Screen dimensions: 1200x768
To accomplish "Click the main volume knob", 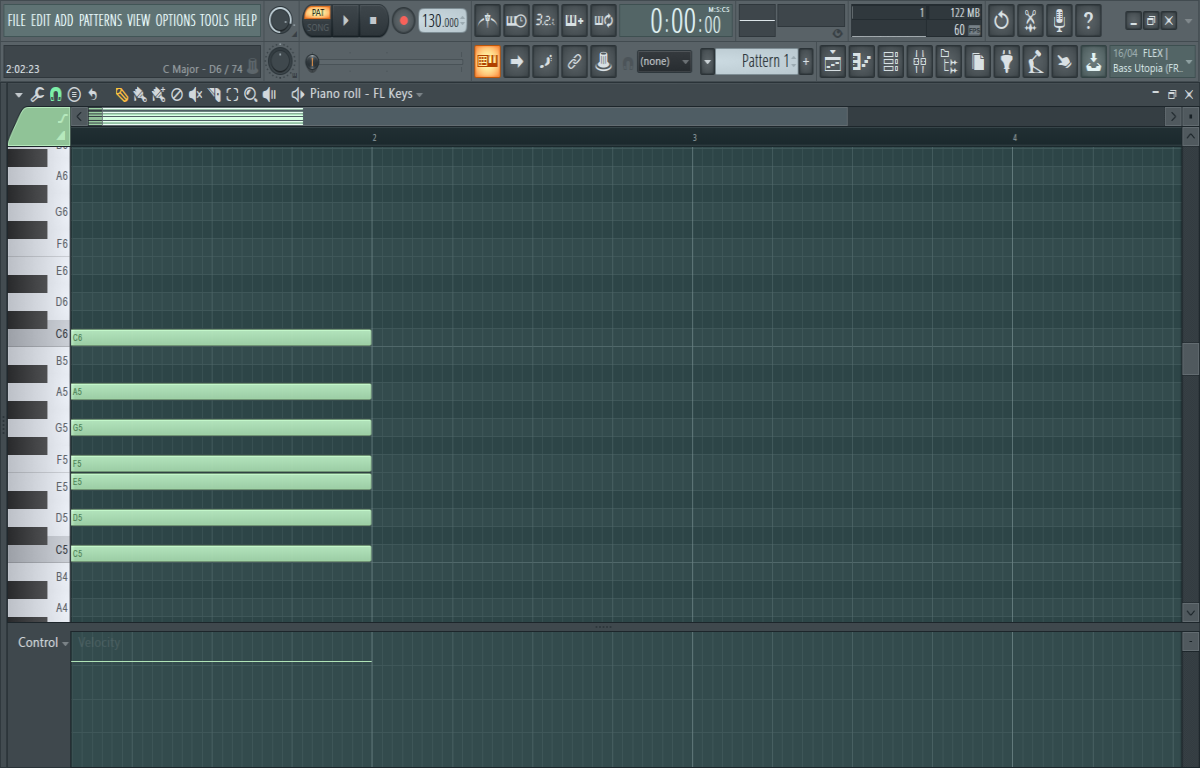I will [282, 20].
